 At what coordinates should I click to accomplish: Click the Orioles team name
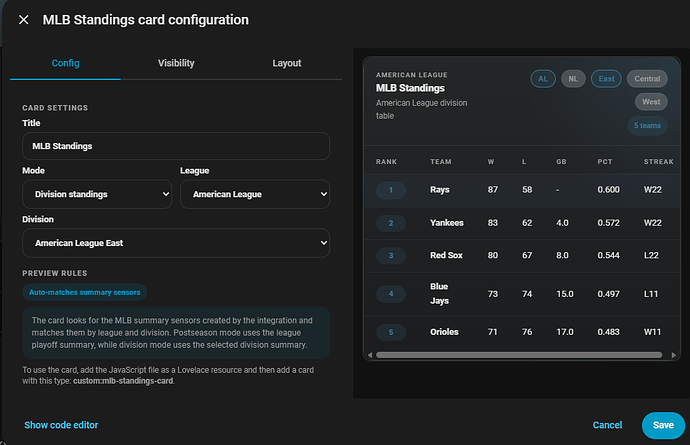pyautogui.click(x=444, y=332)
